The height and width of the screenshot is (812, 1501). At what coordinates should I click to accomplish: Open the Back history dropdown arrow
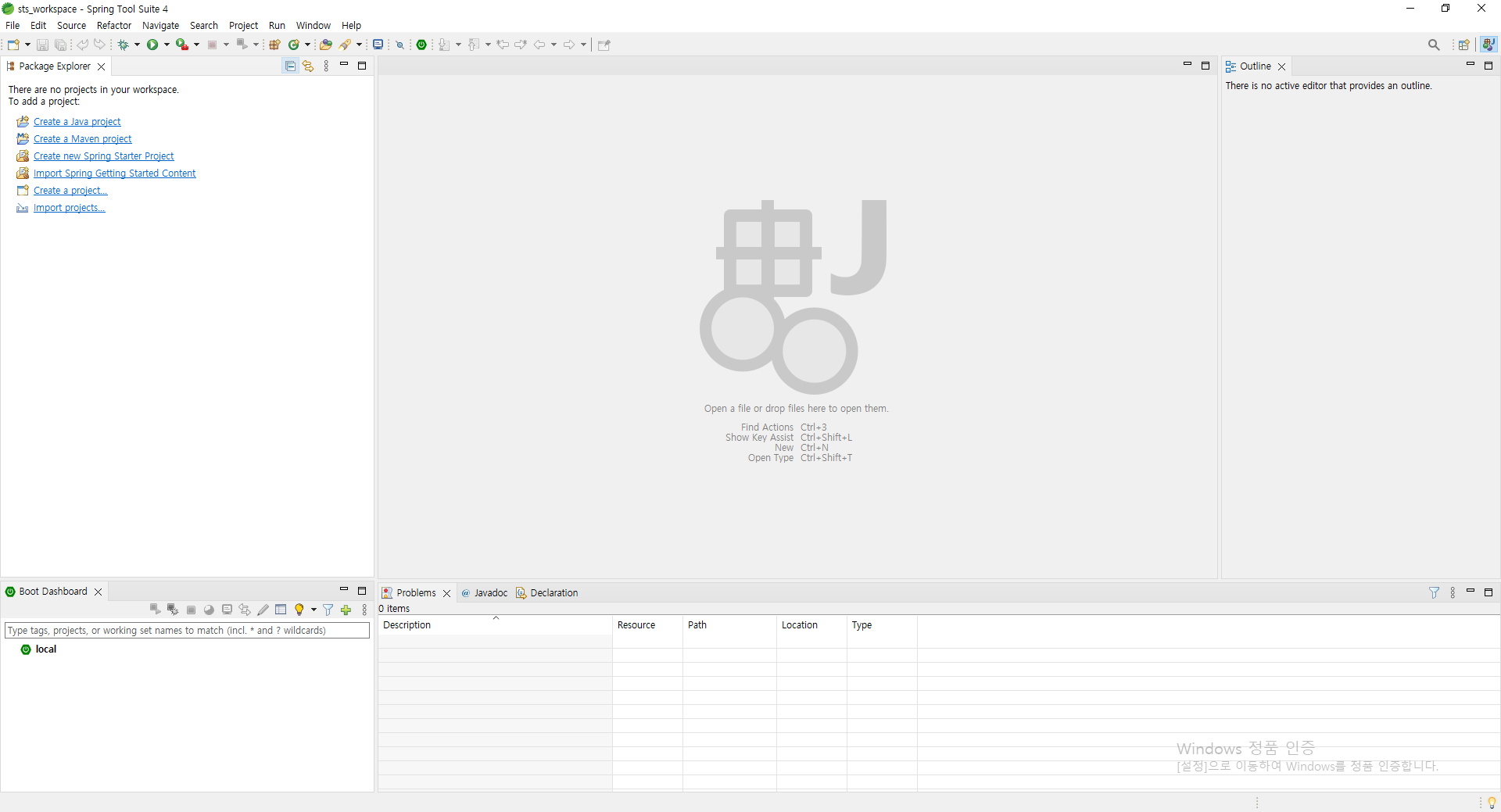coord(553,45)
